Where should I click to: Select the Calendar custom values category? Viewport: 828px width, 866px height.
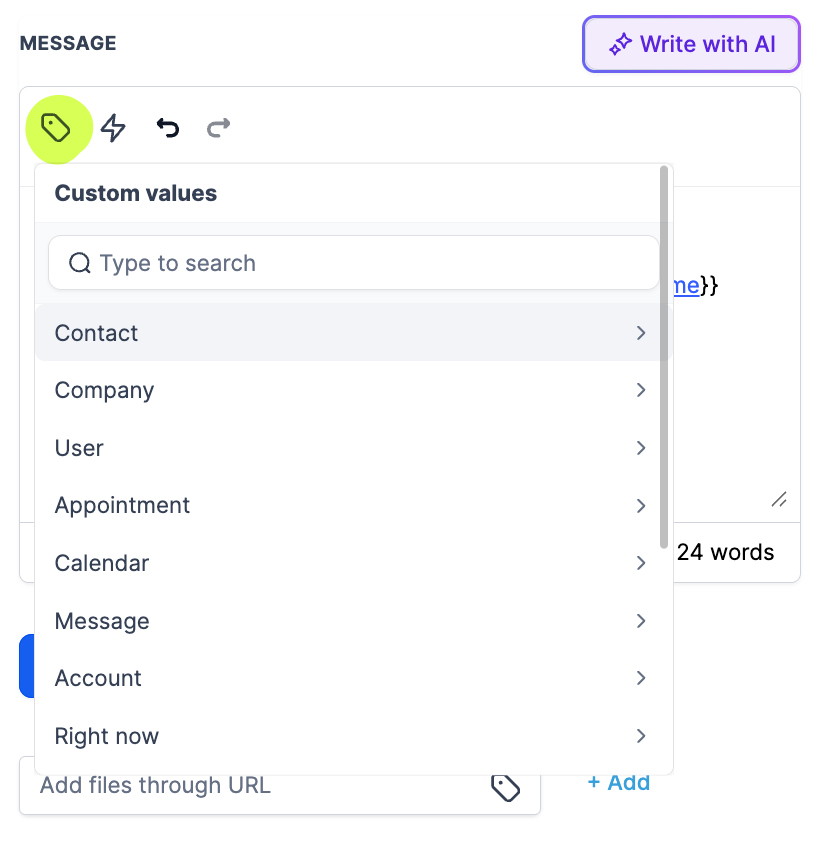[349, 563]
